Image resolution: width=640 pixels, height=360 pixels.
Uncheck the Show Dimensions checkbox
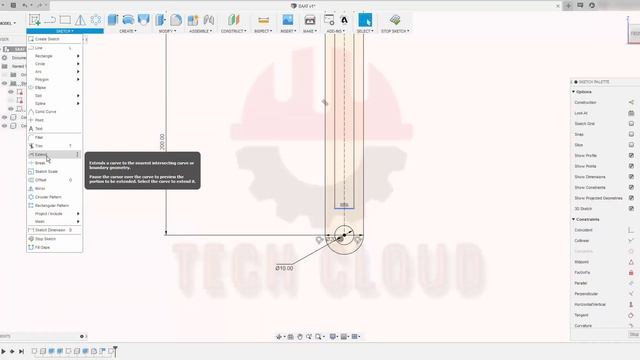tap(631, 177)
